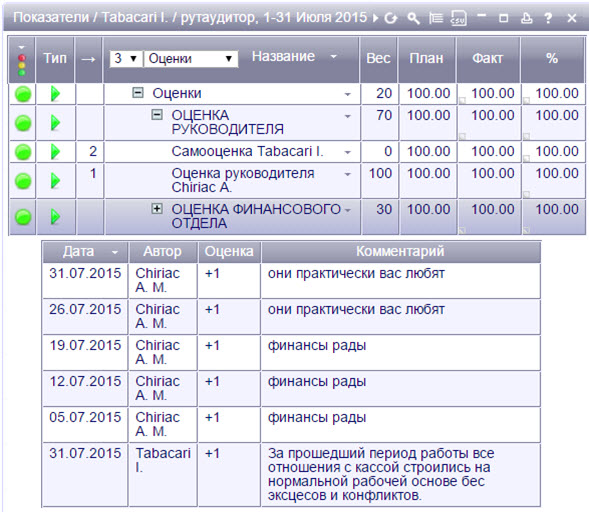
Task: Open the level dropdown showing 3
Action: coord(126,59)
